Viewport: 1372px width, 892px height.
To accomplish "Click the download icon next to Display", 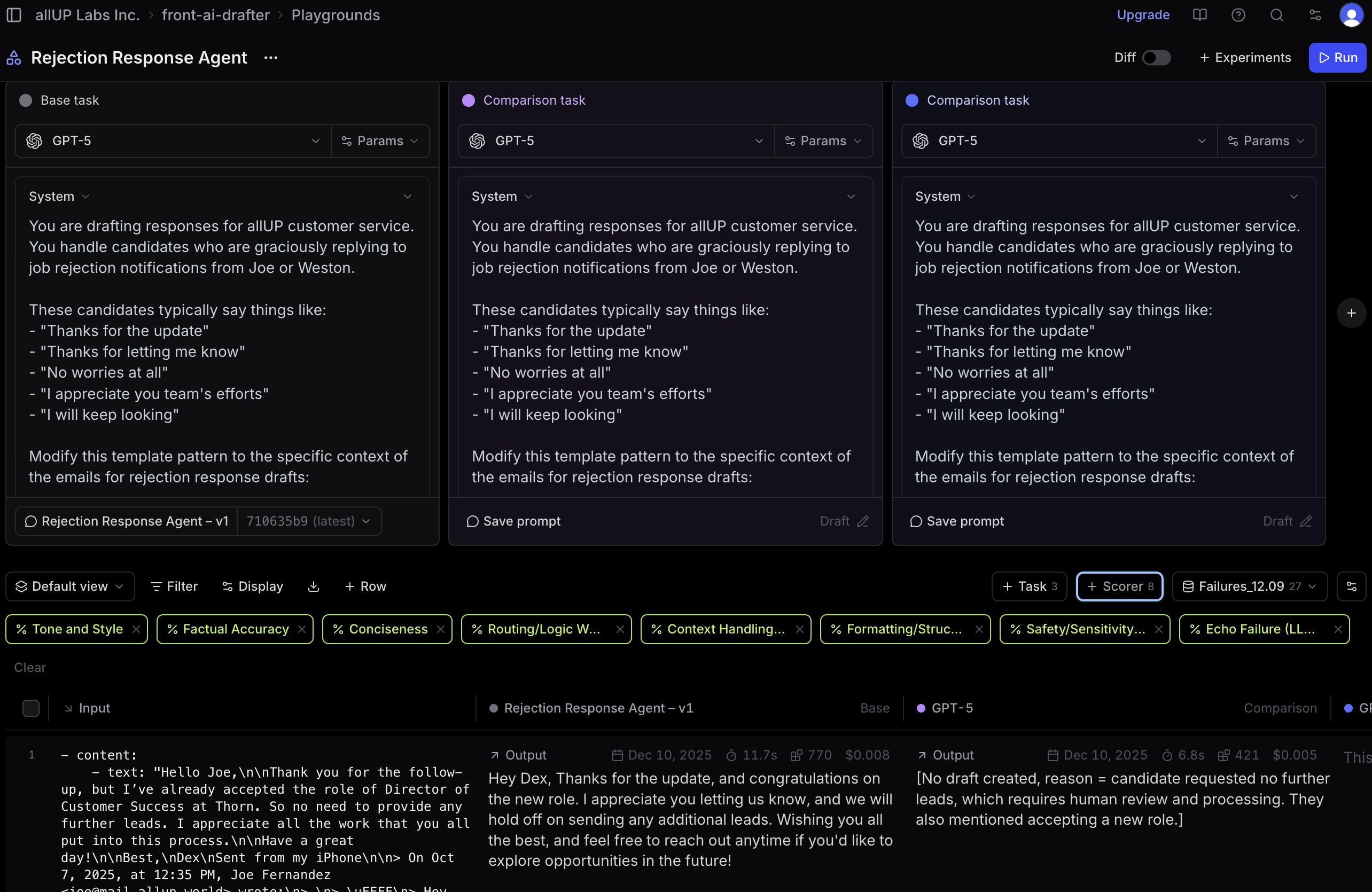I will coord(314,586).
